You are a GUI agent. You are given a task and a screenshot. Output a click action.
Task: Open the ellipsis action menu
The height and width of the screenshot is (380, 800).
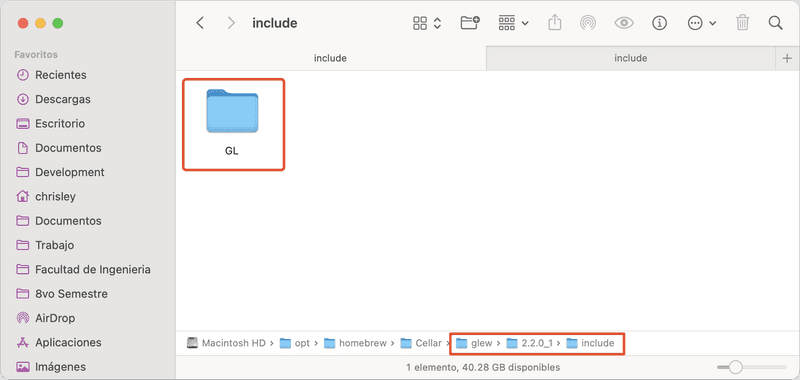pos(702,23)
